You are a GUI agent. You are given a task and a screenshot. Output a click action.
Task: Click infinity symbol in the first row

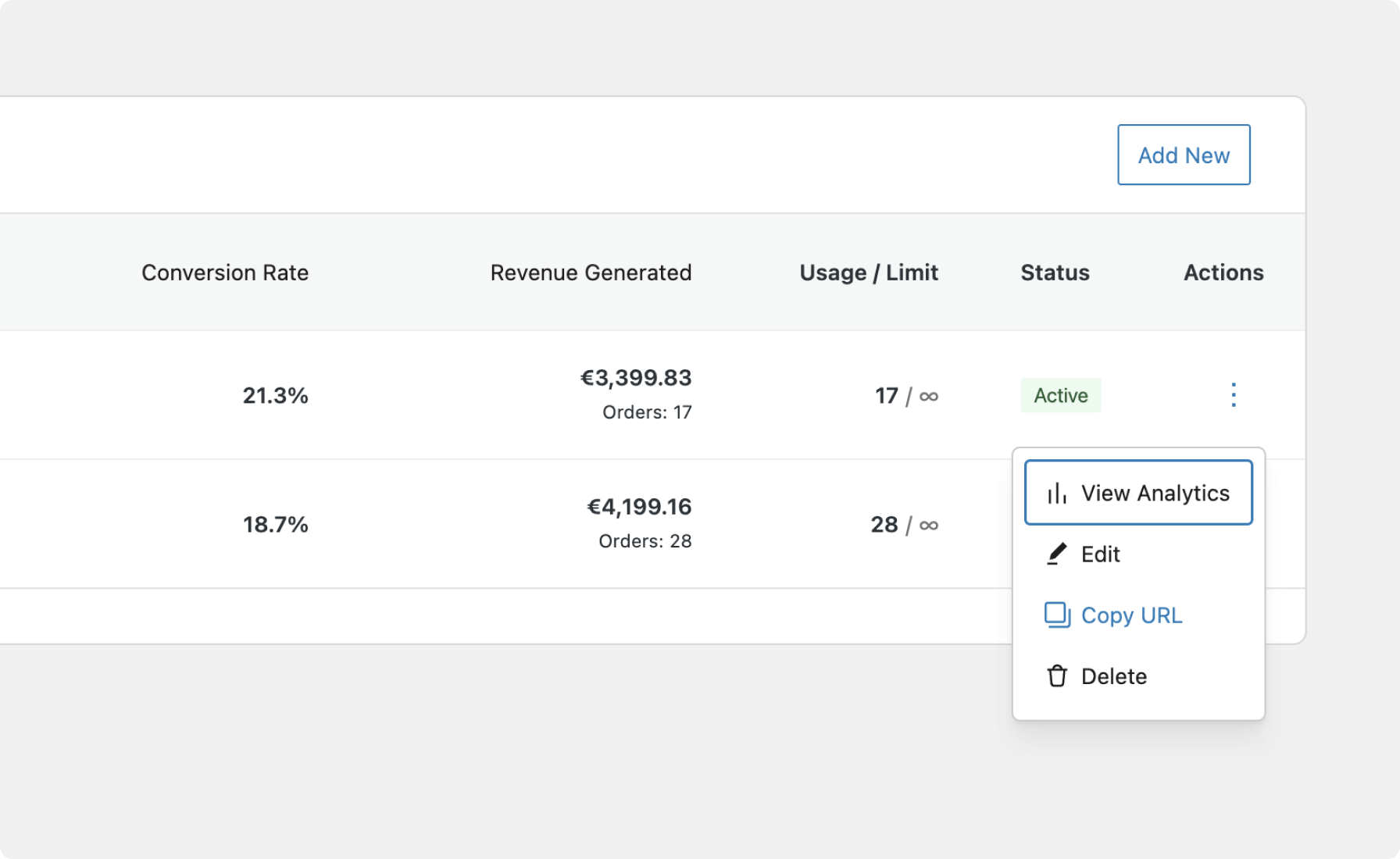[x=929, y=397]
